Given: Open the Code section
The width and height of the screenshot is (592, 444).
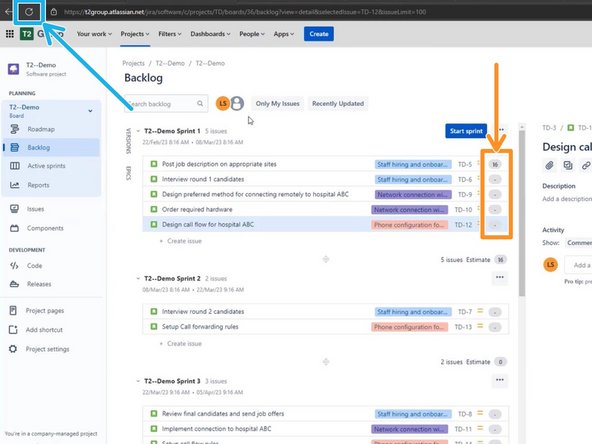Looking at the screenshot, I should click(34, 266).
